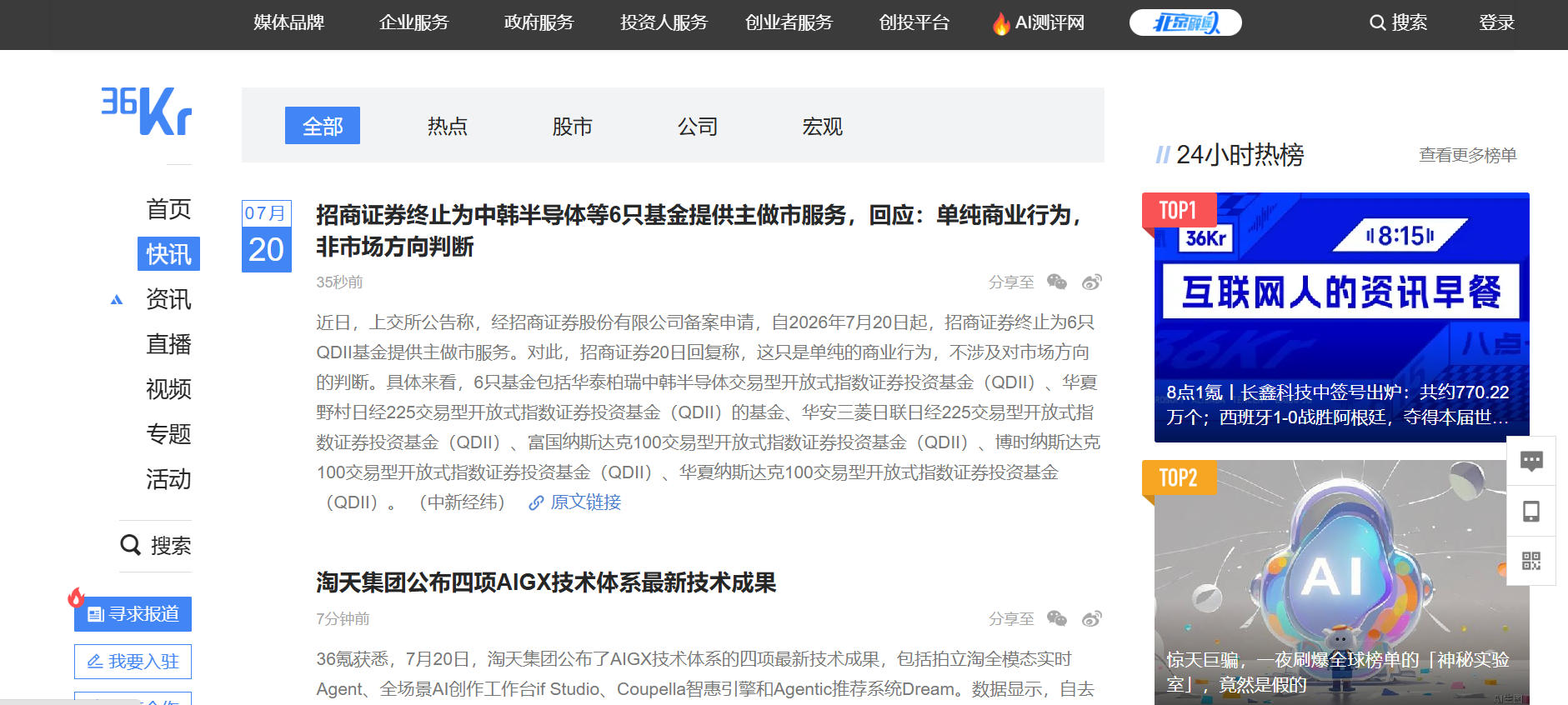Share the 淘天集团 article to Weibo

pyautogui.click(x=1092, y=619)
